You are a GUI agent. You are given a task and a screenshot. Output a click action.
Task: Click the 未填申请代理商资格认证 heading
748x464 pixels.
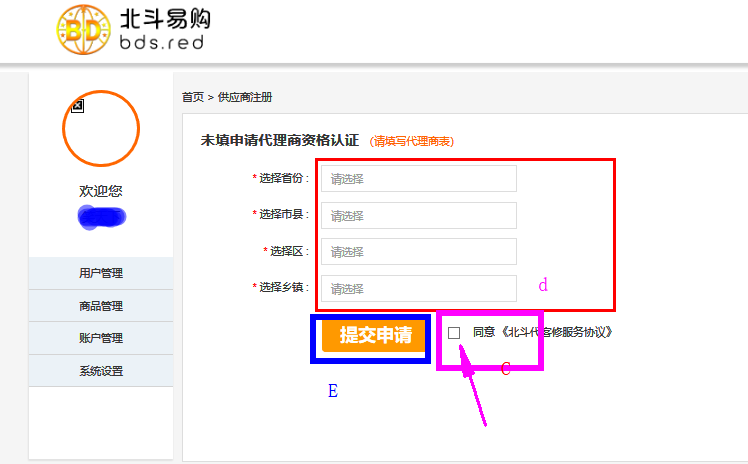pyautogui.click(x=279, y=141)
